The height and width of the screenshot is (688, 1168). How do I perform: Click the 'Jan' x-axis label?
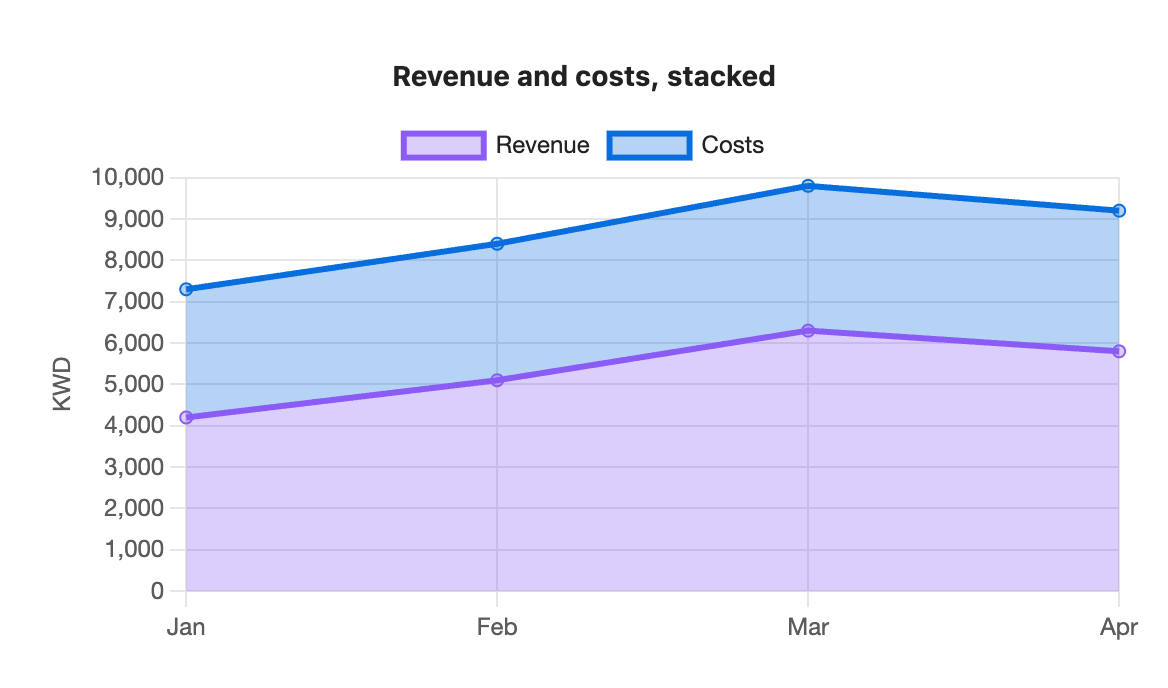(x=186, y=627)
